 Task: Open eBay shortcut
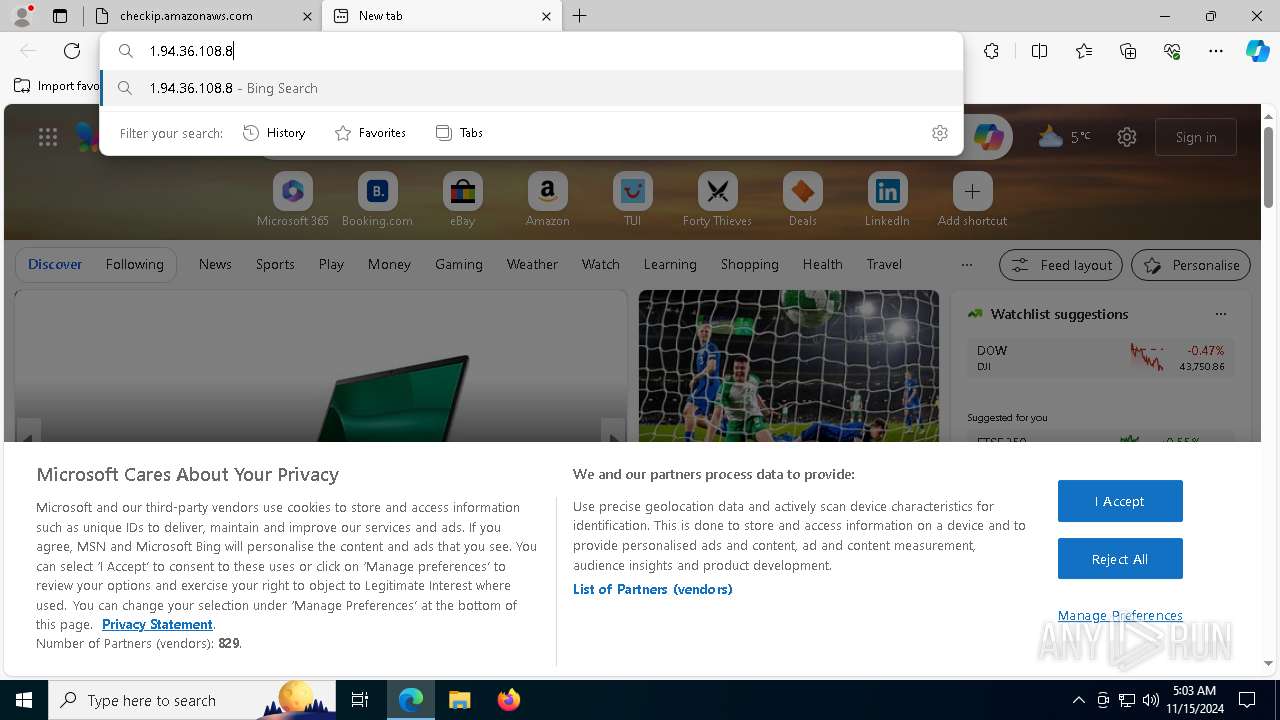coord(462,200)
